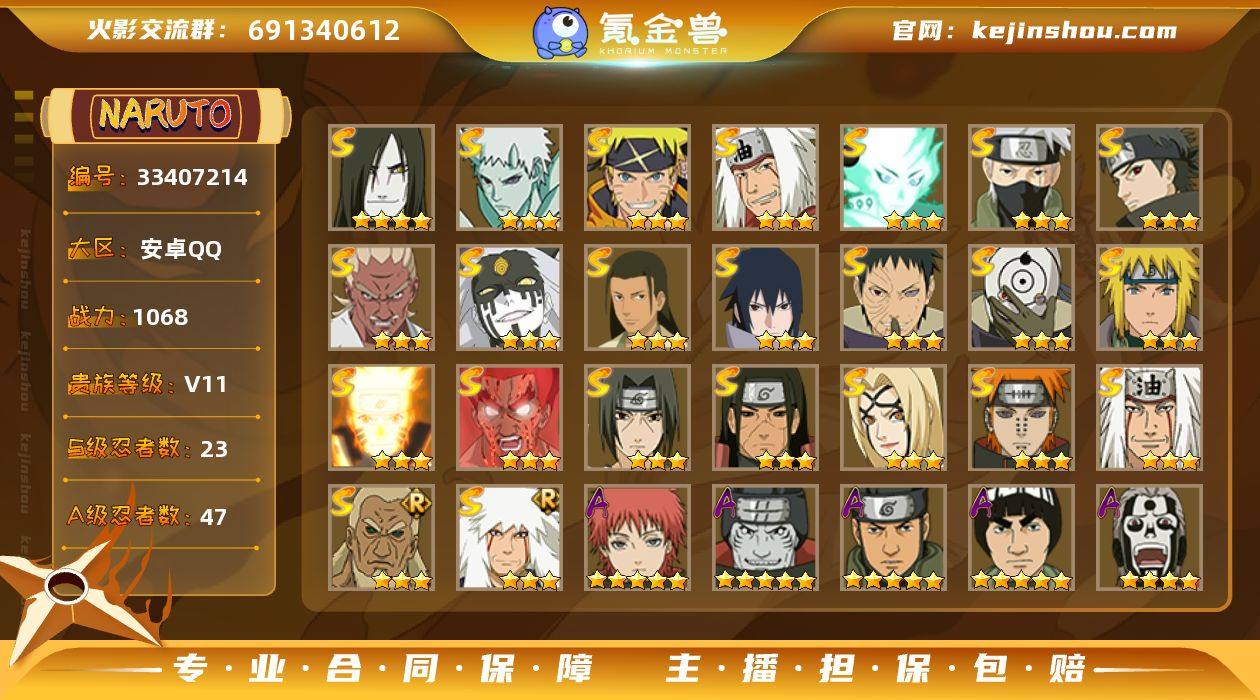Click the Orochimaru ninja portrait

tap(381, 178)
